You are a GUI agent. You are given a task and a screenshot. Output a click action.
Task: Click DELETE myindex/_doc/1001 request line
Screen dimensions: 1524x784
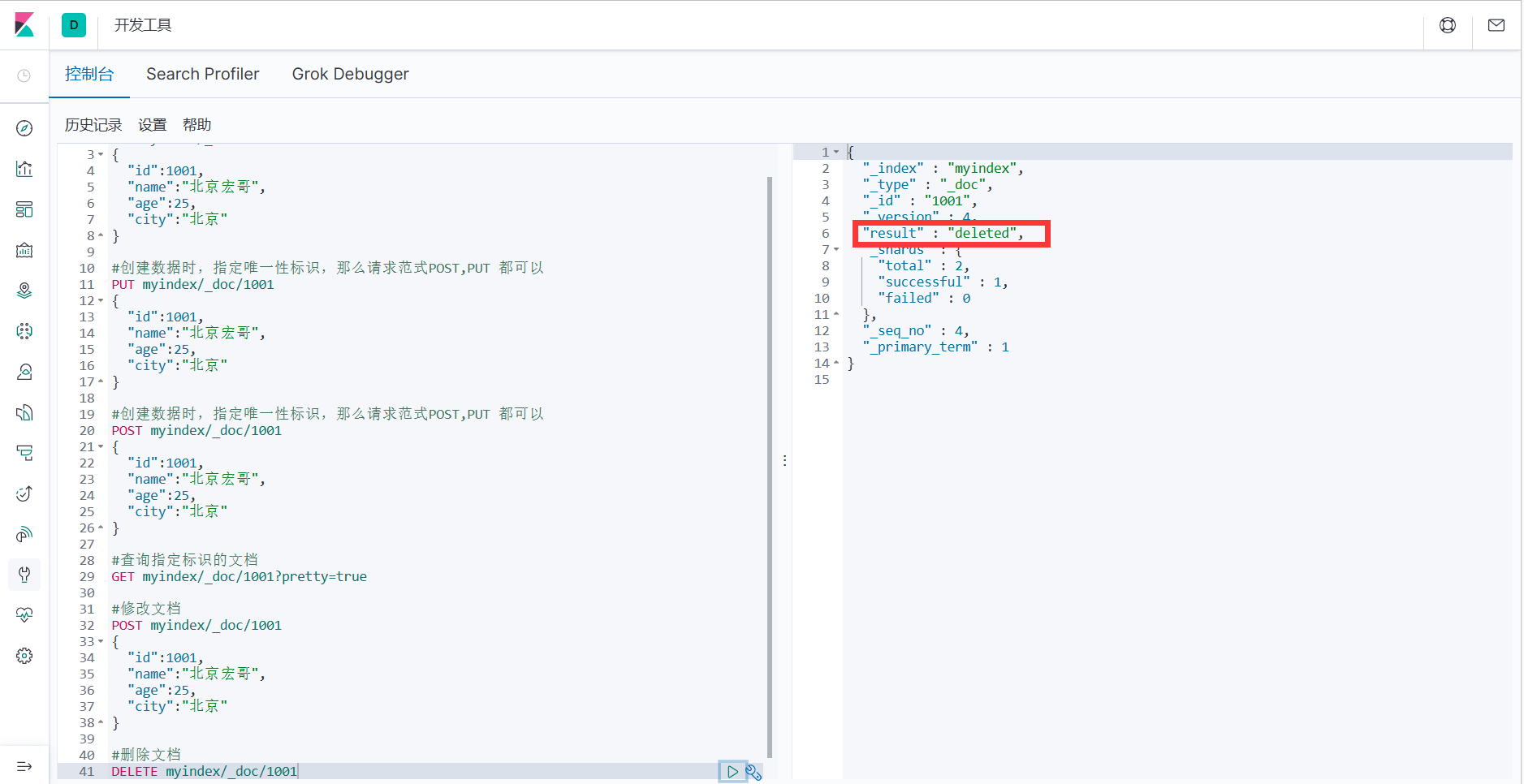tap(205, 771)
